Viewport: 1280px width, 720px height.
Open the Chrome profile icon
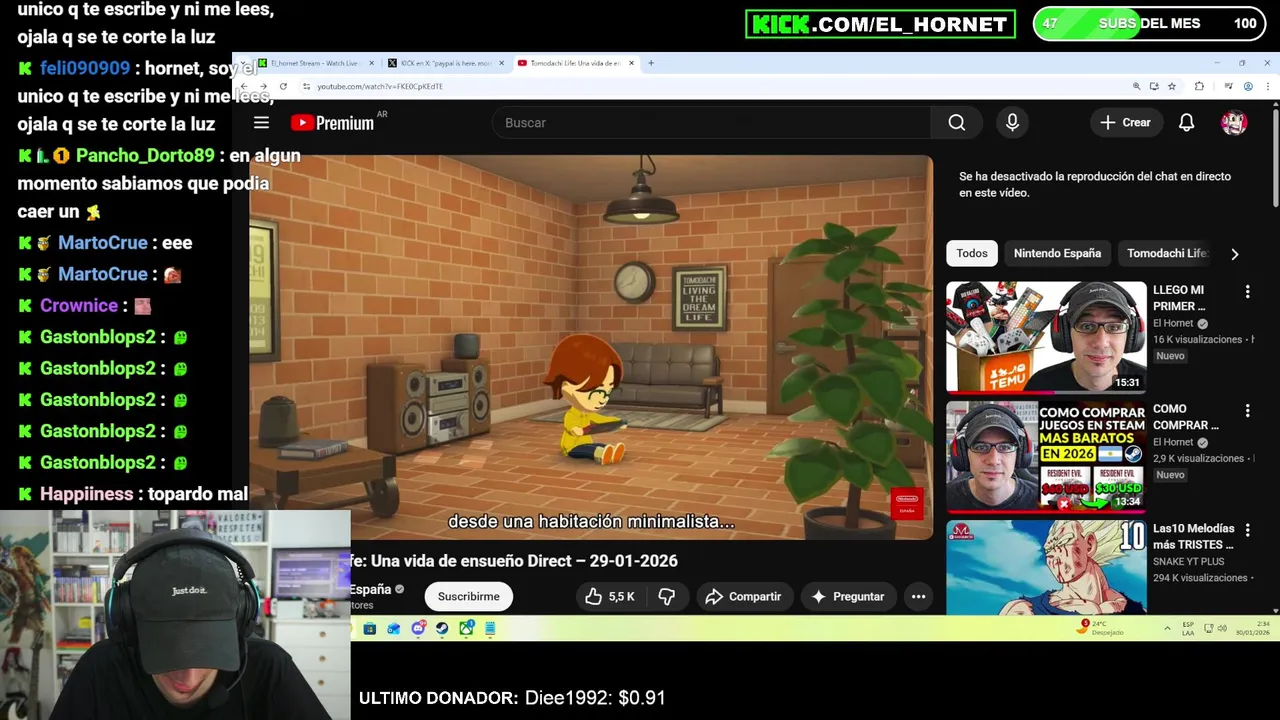(1248, 86)
